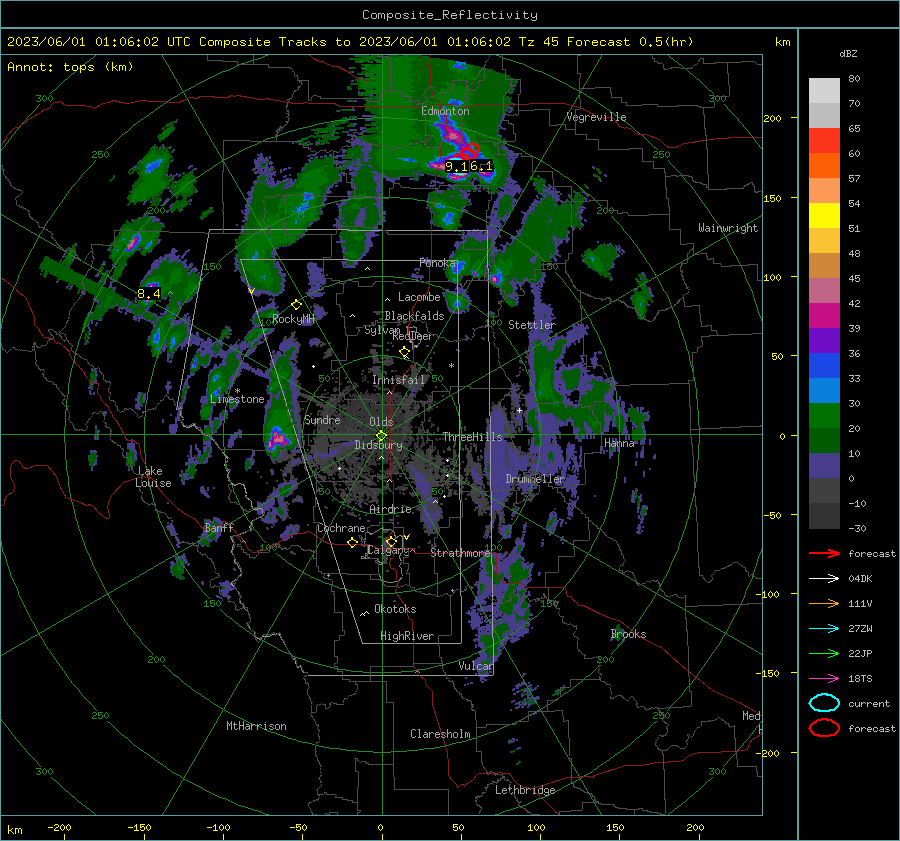Click the yellow diamond marker near Cochrane
900x841 pixels.
pyautogui.click(x=352, y=542)
